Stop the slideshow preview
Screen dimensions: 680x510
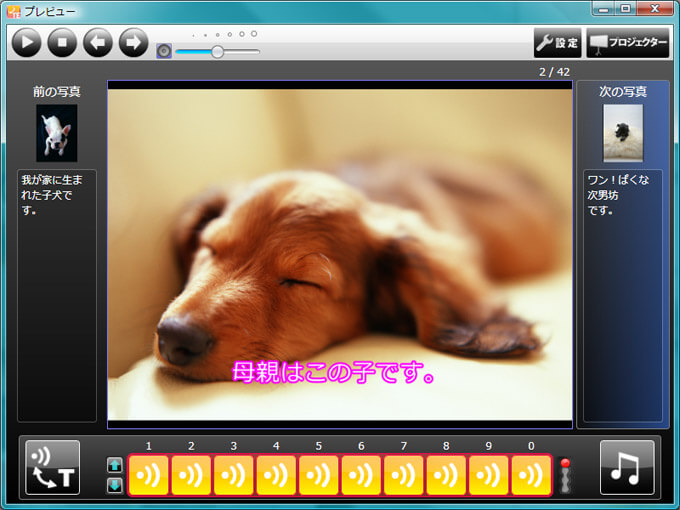pos(62,42)
